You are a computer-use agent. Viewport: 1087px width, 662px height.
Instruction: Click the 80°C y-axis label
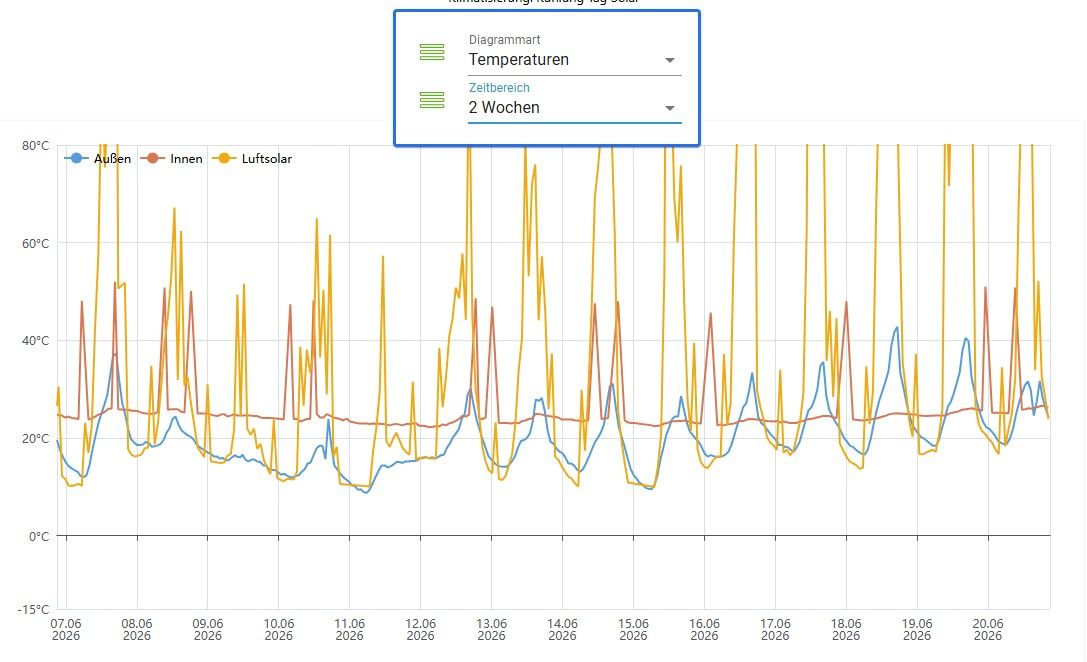pos(35,146)
